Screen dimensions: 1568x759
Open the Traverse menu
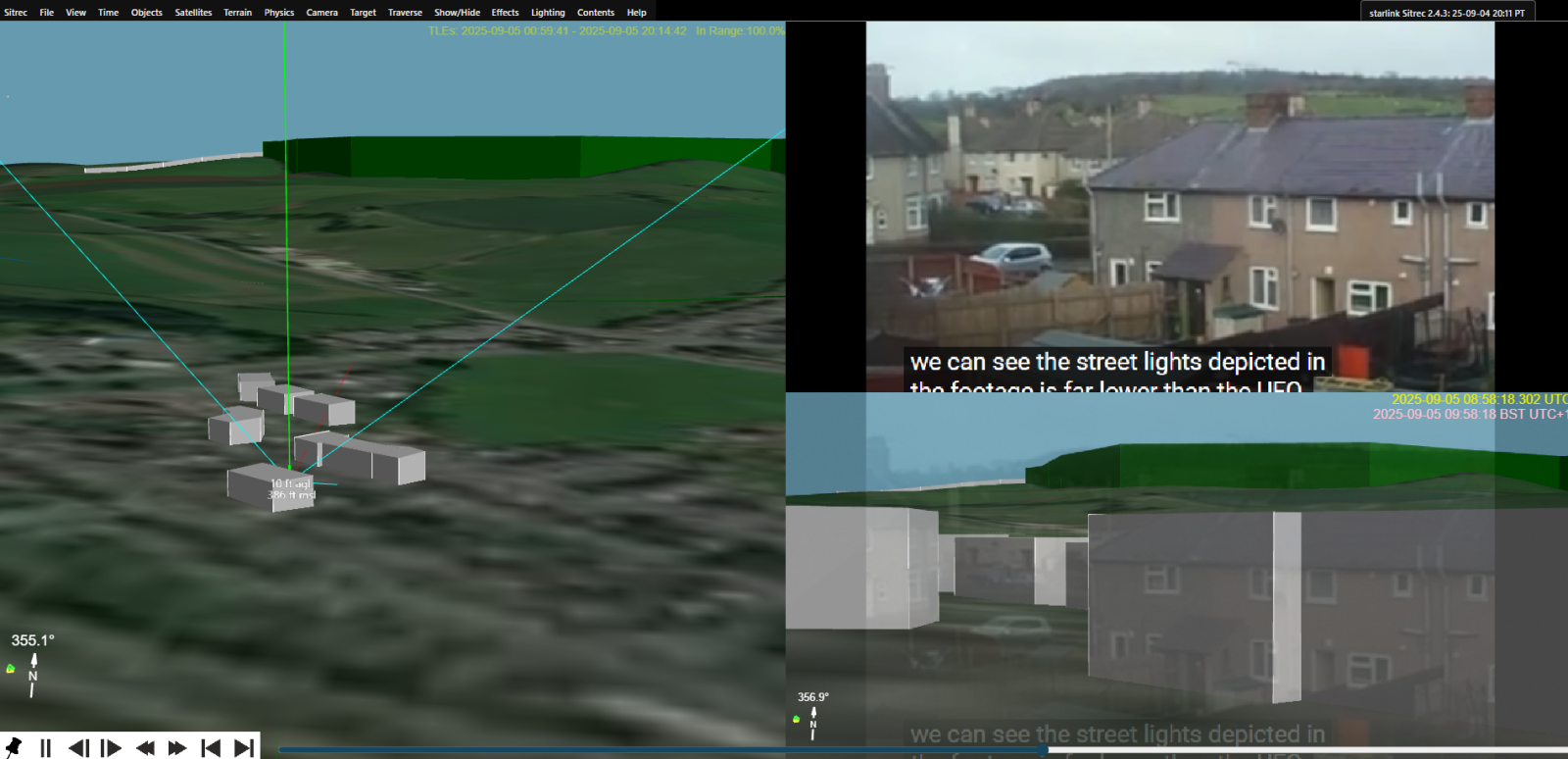pos(405,13)
